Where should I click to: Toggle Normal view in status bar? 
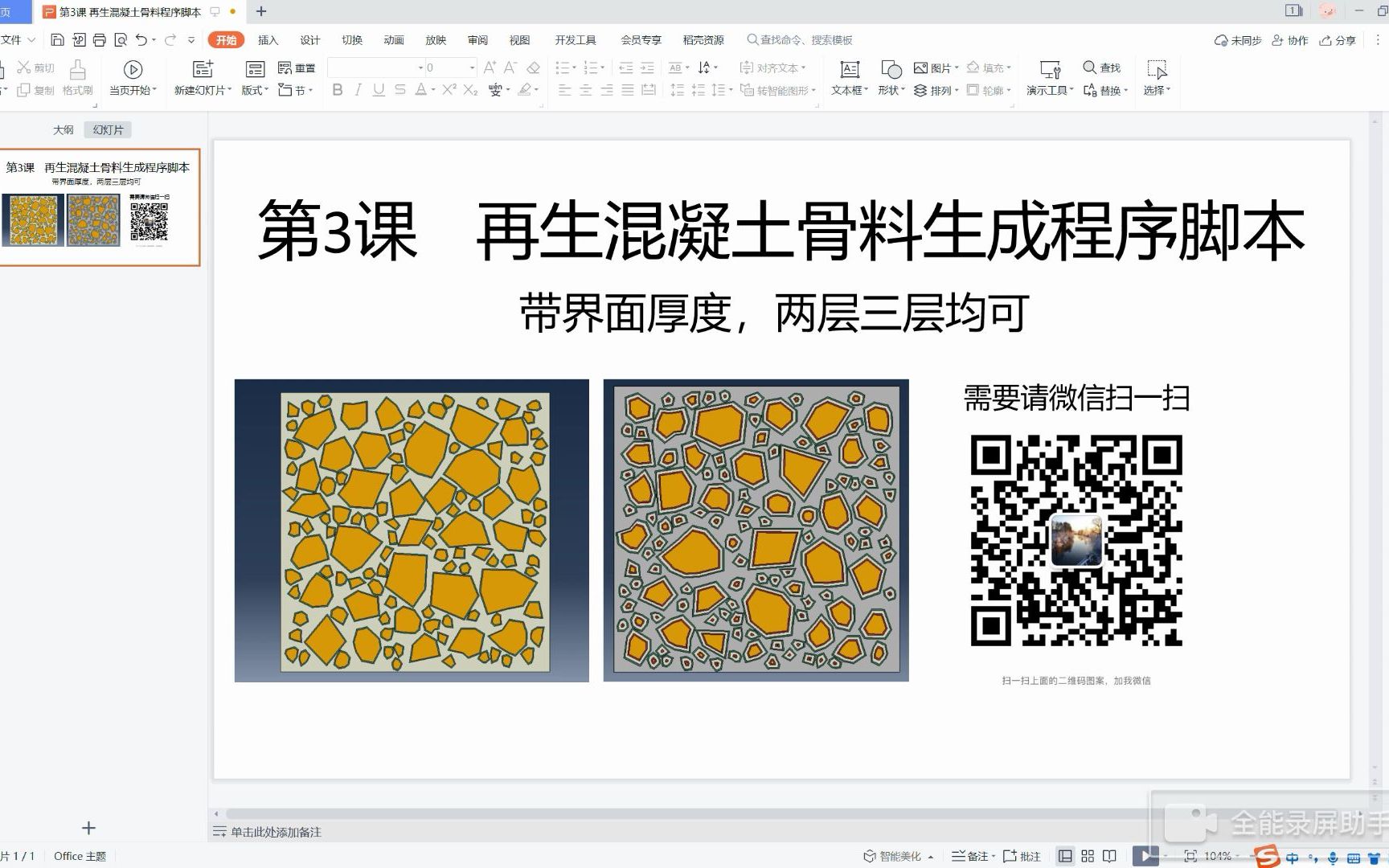point(1065,856)
